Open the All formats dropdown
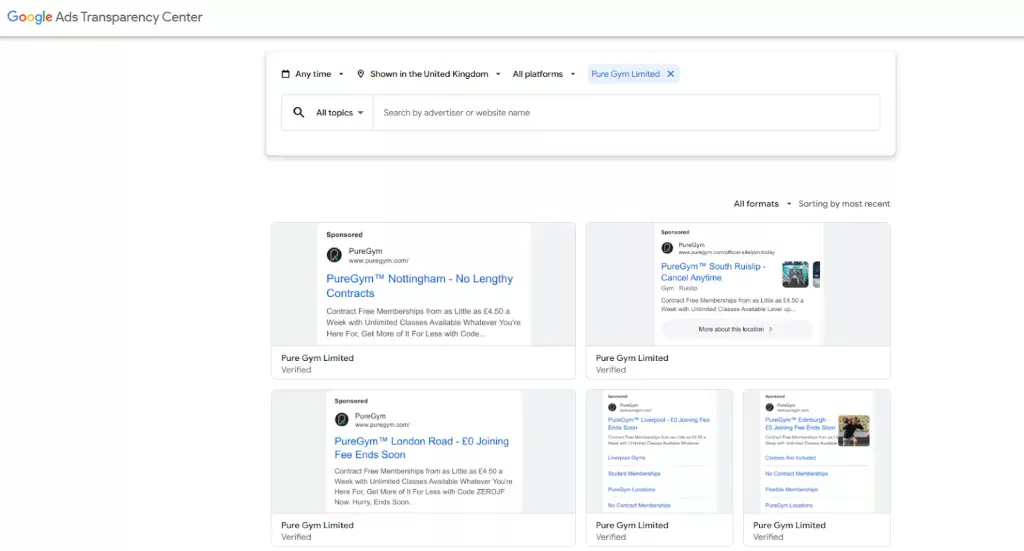1024x551 pixels. (762, 204)
